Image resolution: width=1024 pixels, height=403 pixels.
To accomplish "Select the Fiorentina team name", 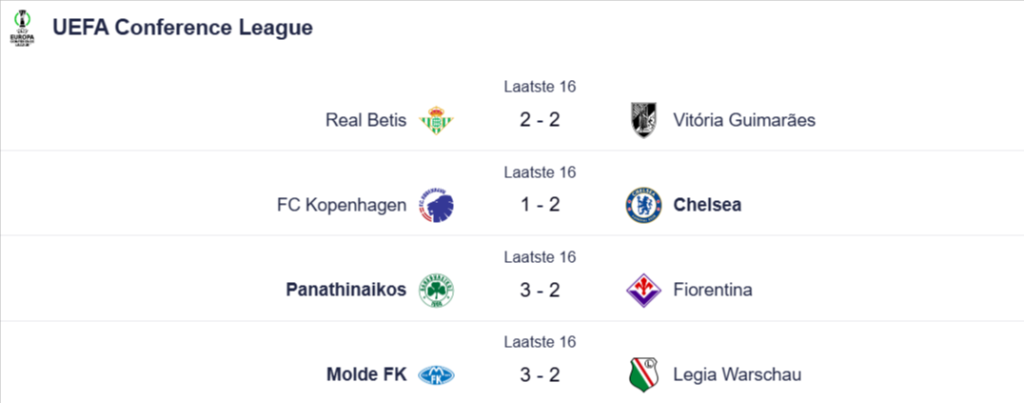I will (713, 290).
